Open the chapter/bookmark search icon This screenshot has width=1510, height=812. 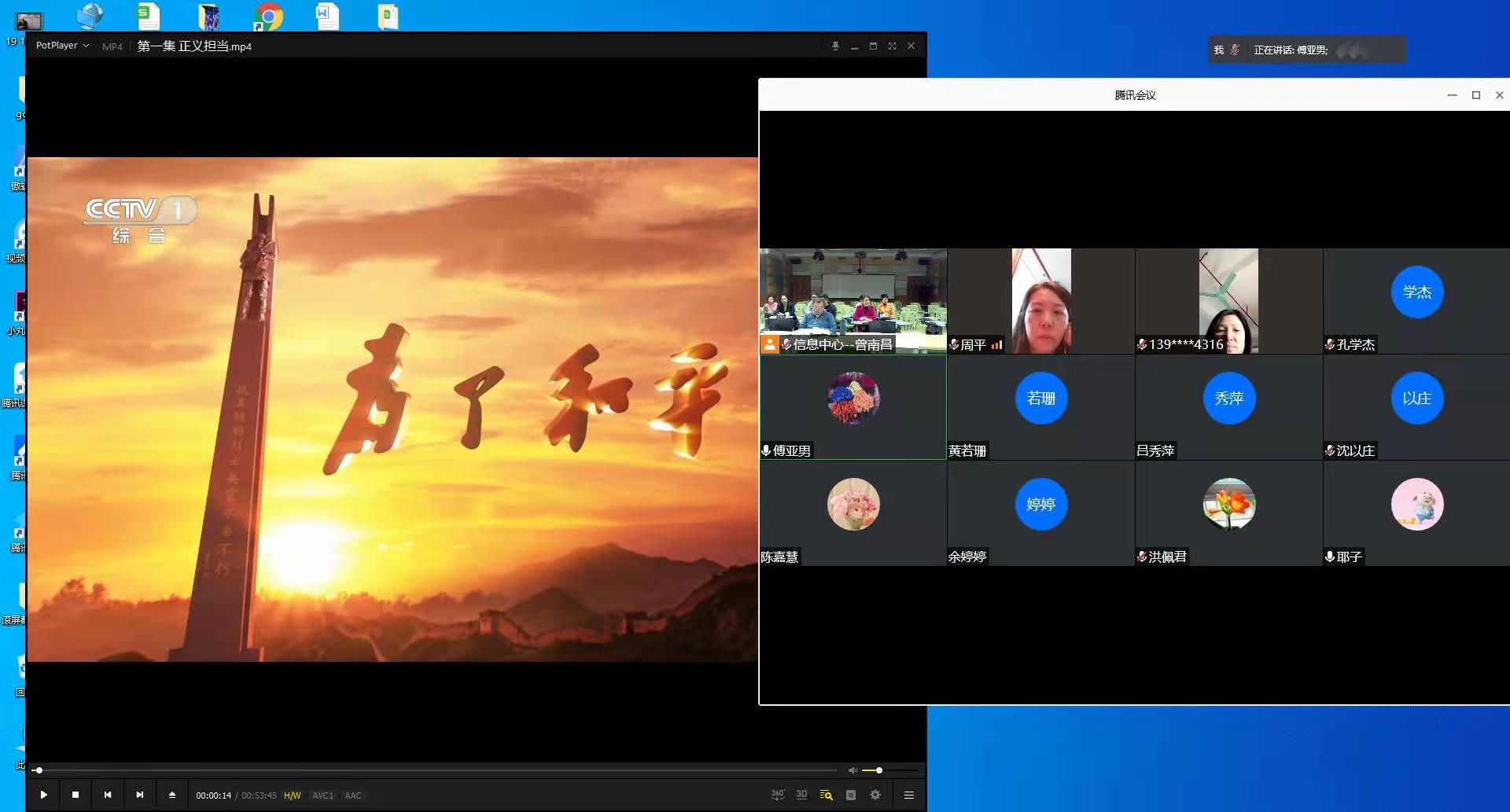pos(826,795)
